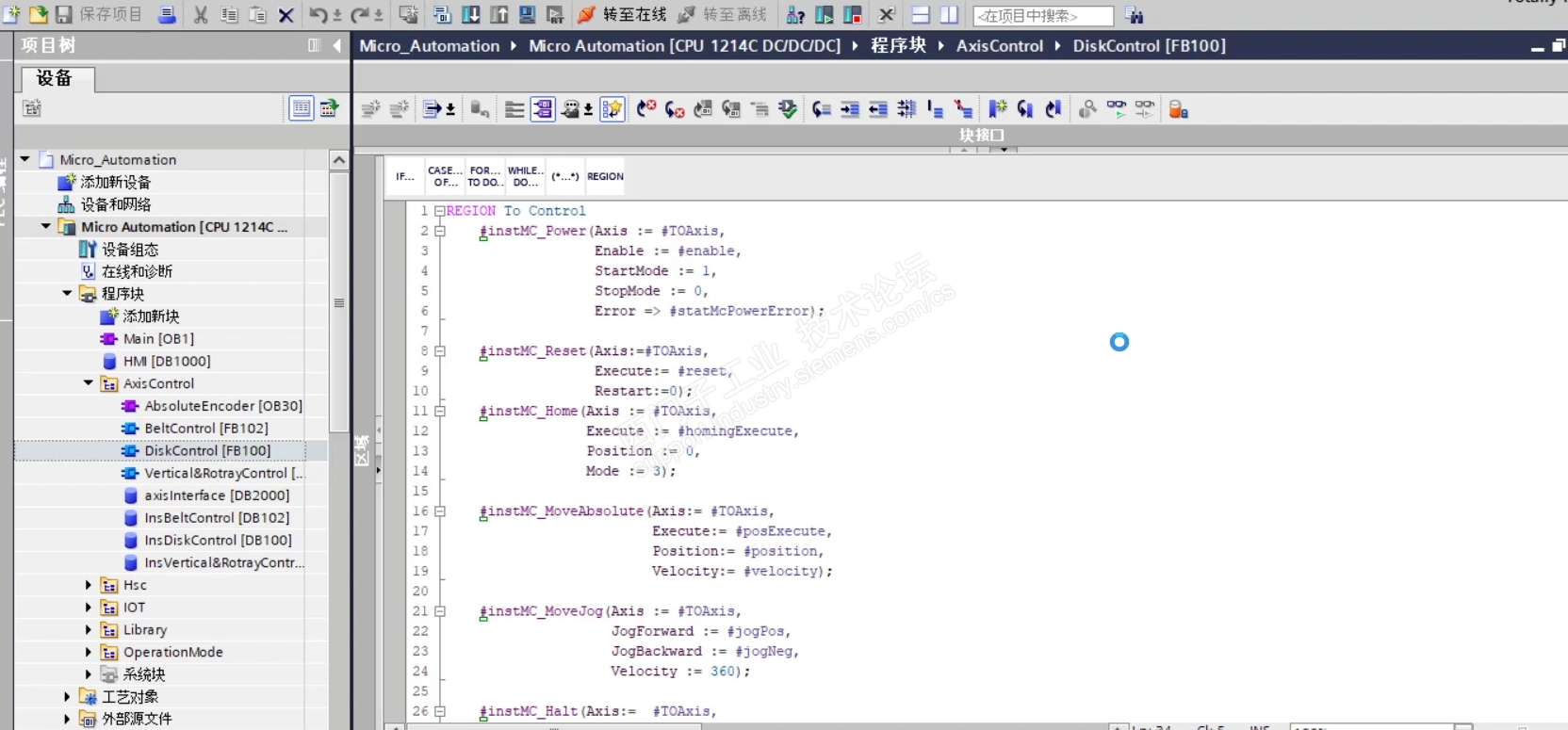Split the editor space horizontally

click(x=921, y=15)
